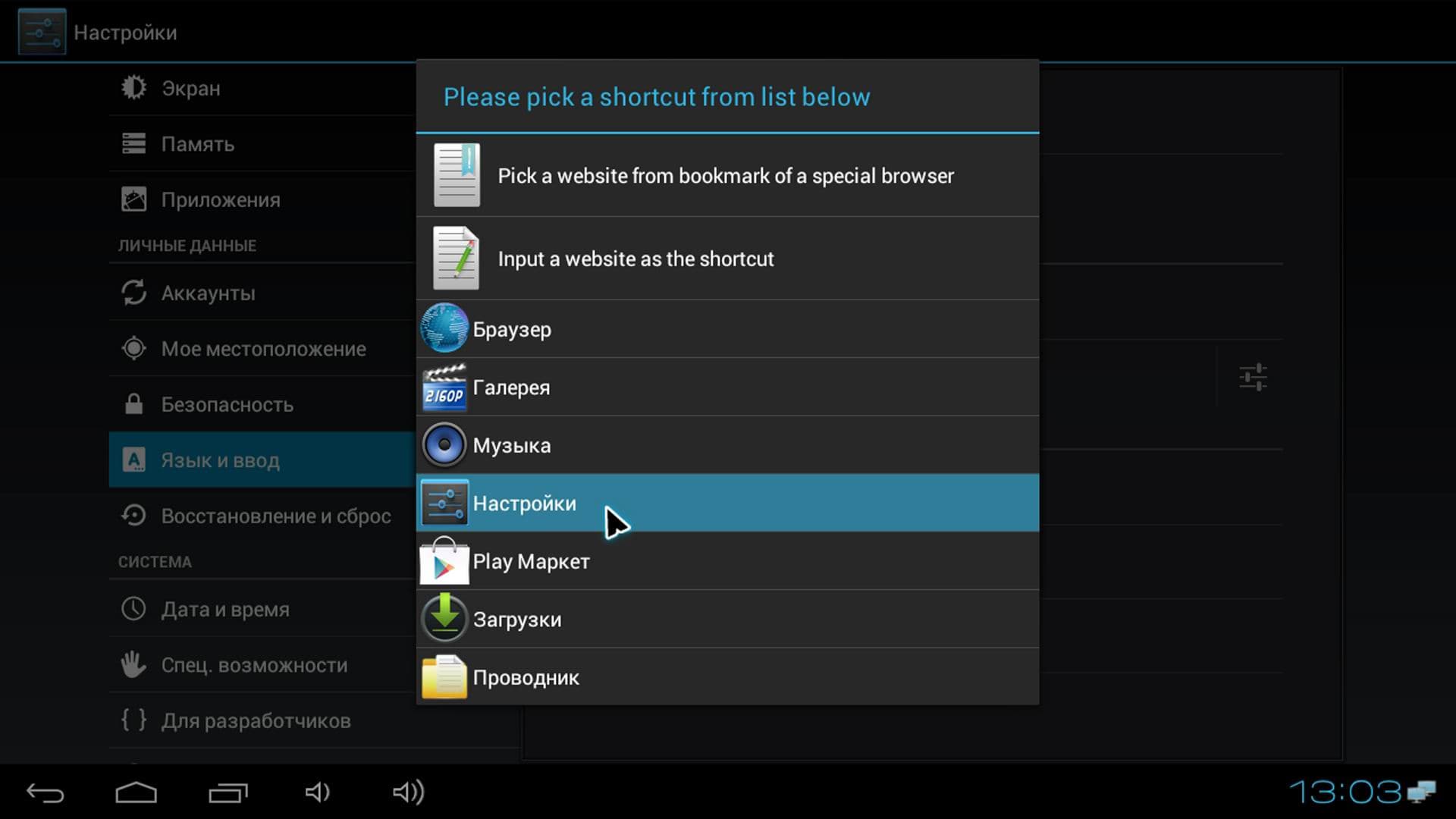Screen dimensions: 1456x819
Task: Go to Безопасность settings section
Action: 227,405
